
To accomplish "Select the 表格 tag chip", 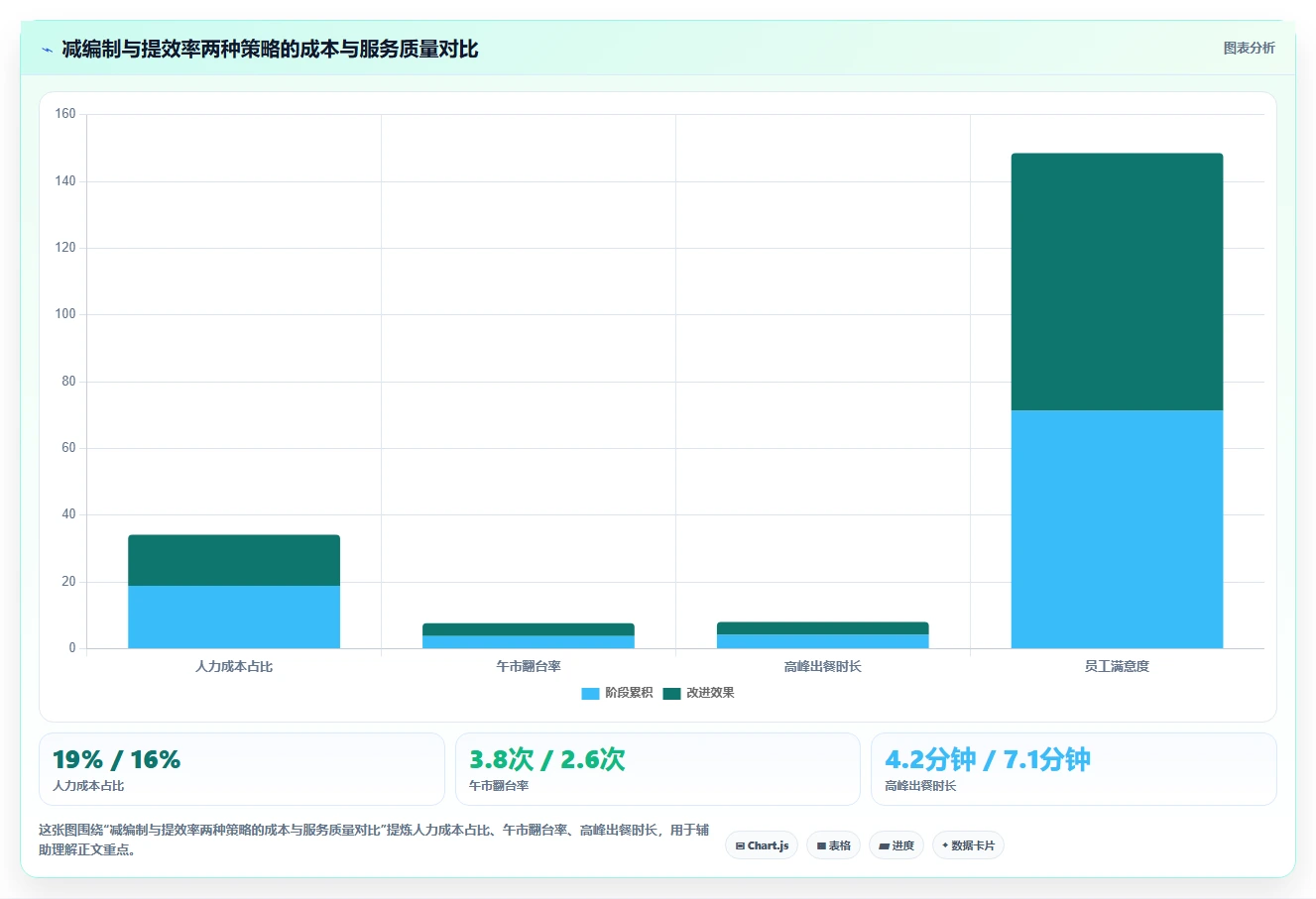I will pos(833,845).
